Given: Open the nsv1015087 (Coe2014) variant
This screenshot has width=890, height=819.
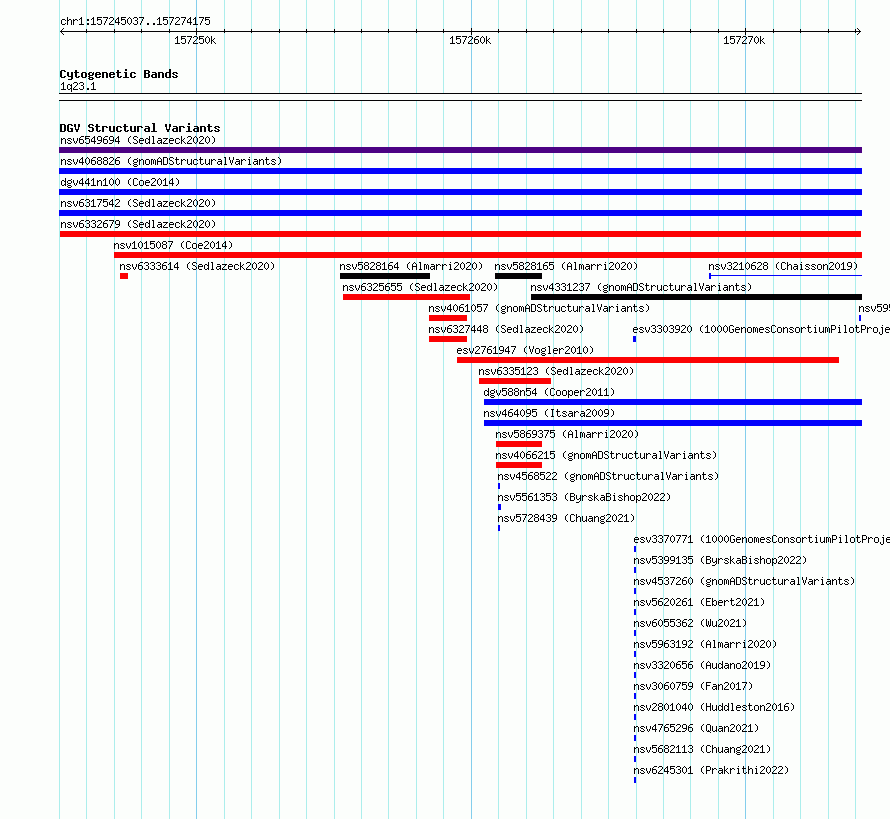Looking at the screenshot, I should (x=173, y=245).
